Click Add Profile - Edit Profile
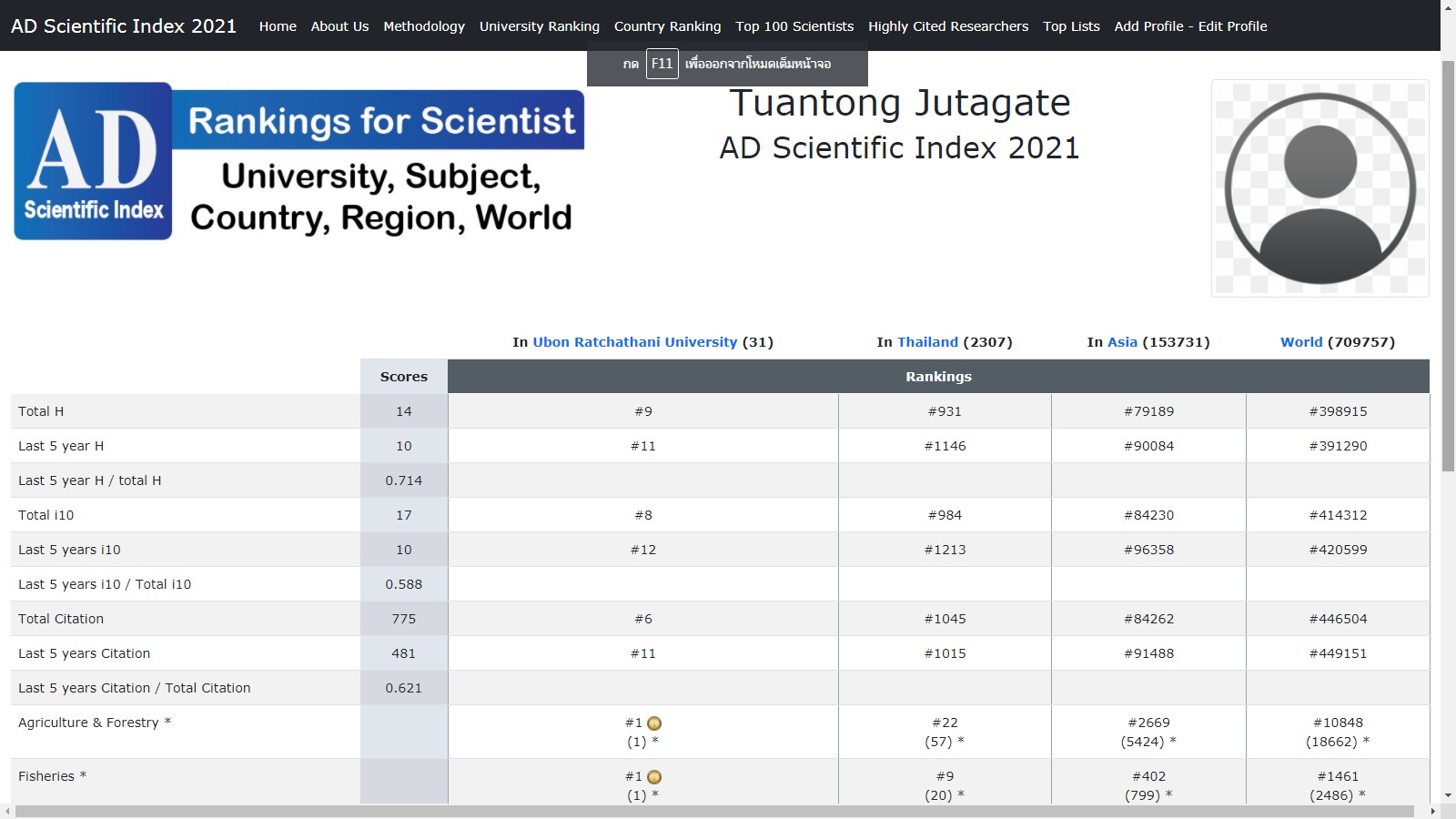This screenshot has height=819, width=1456. (x=1190, y=26)
